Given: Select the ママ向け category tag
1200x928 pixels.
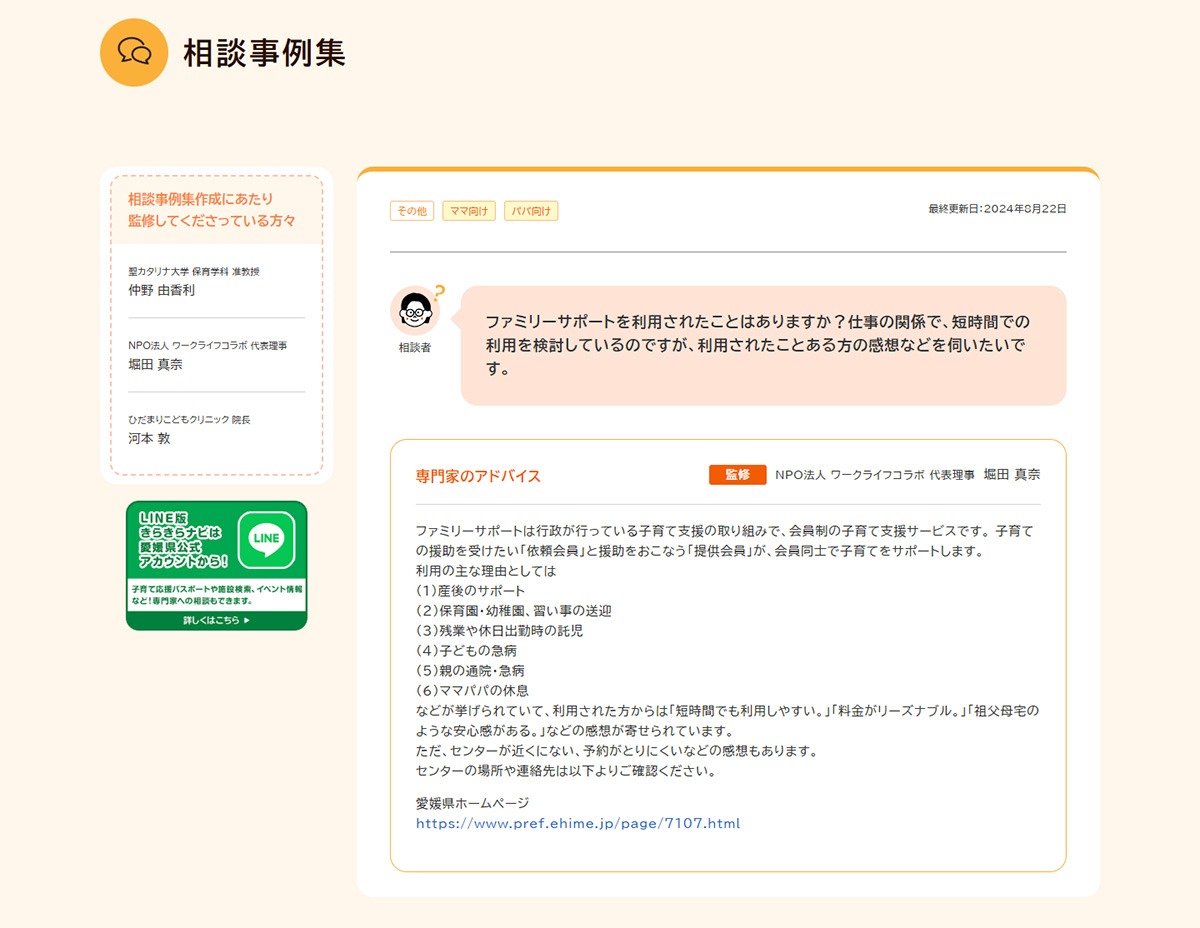Looking at the screenshot, I should (x=469, y=211).
